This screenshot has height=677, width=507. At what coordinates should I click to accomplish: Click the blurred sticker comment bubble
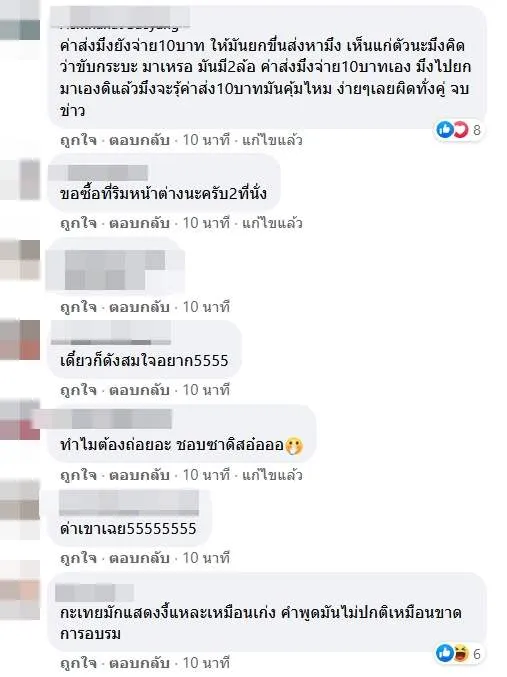[x=115, y=265]
